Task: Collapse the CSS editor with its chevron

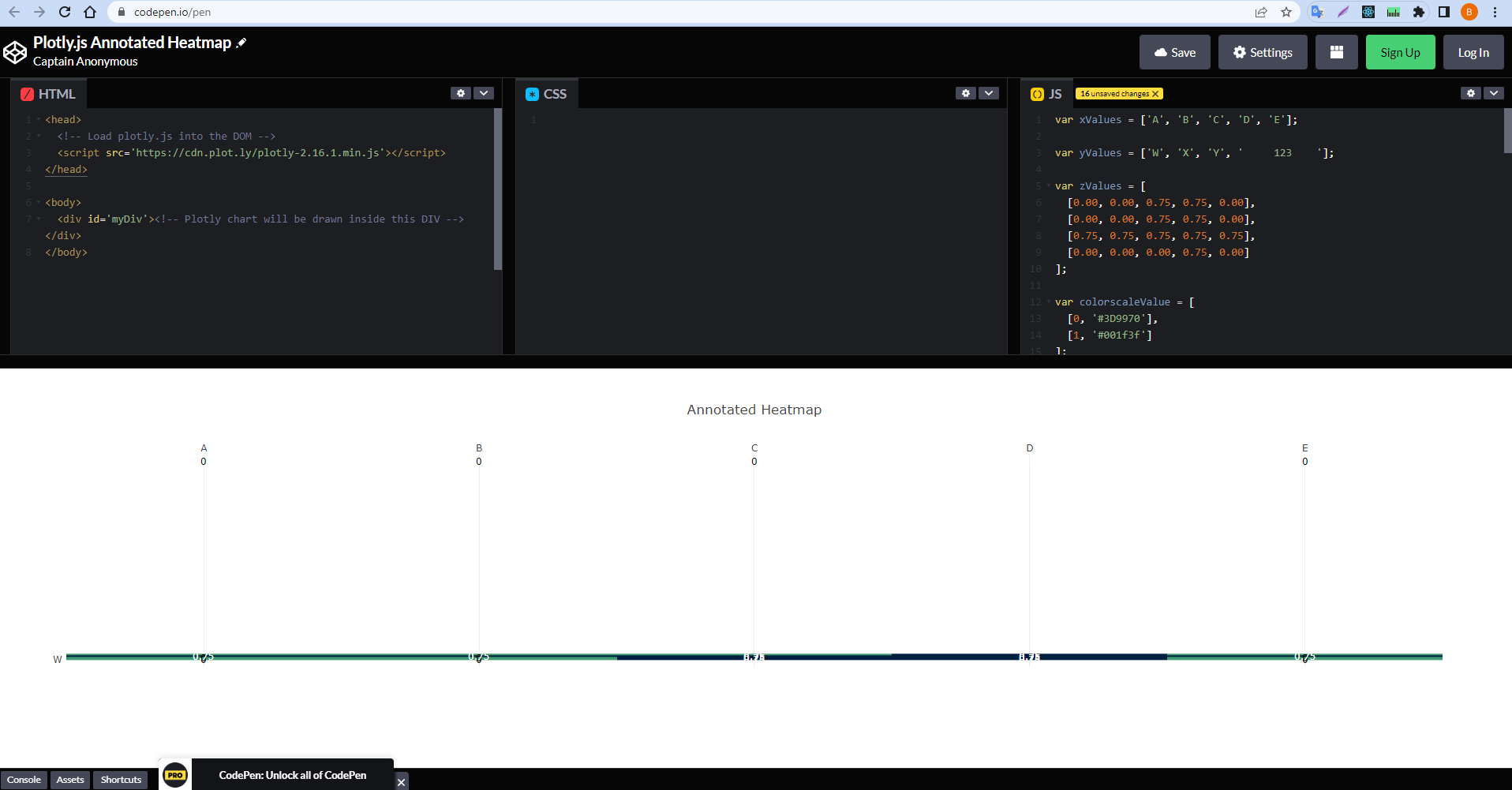Action: tap(988, 93)
